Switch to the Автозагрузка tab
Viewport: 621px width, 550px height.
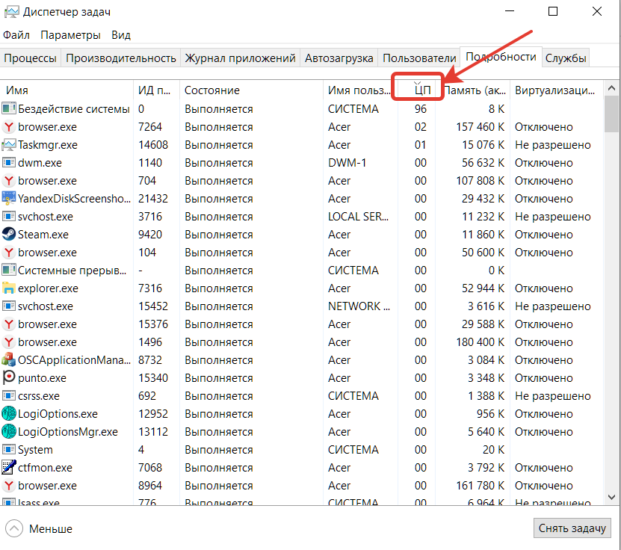[339, 58]
